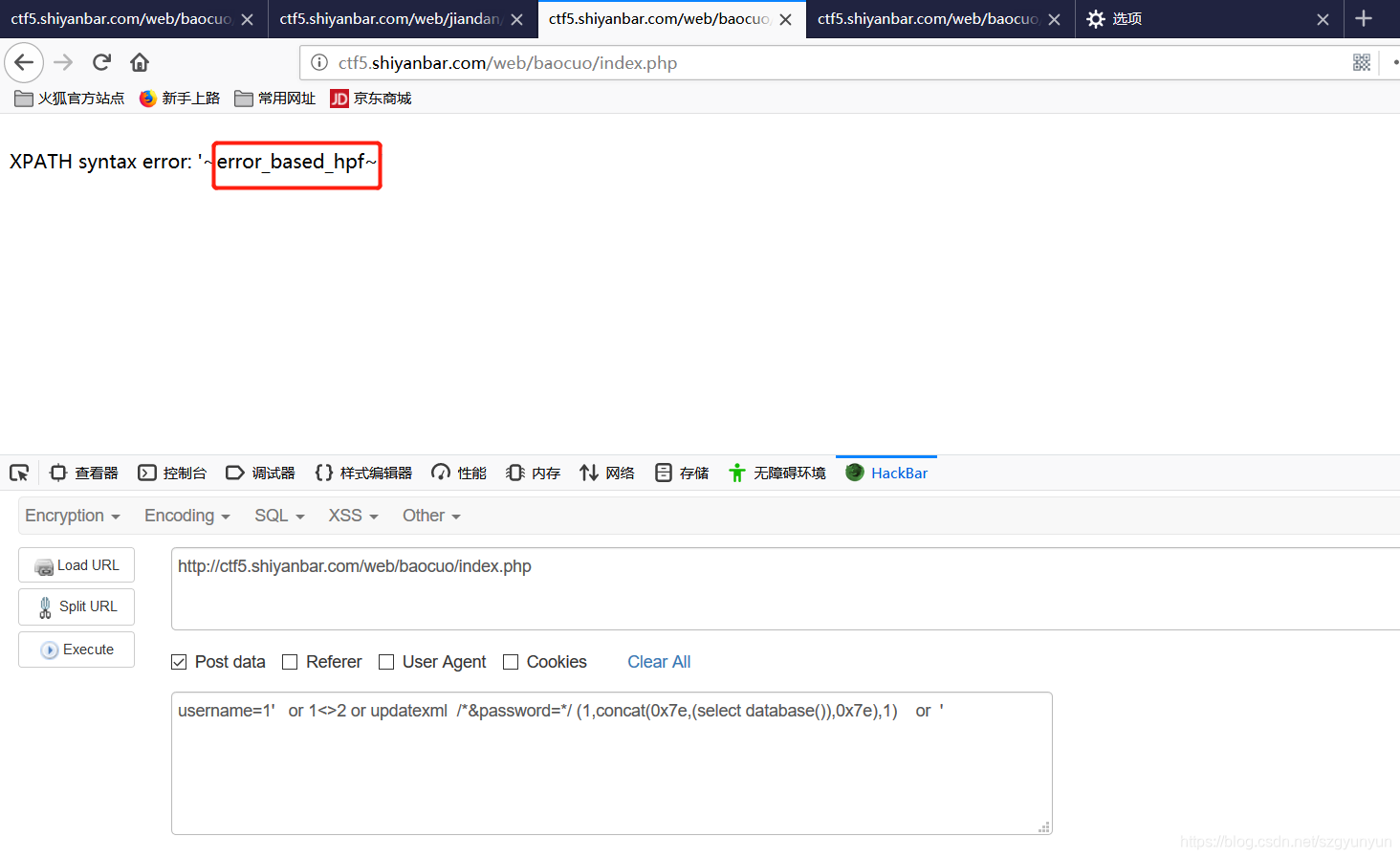Open 京东商城 JD bookmark

371,99
